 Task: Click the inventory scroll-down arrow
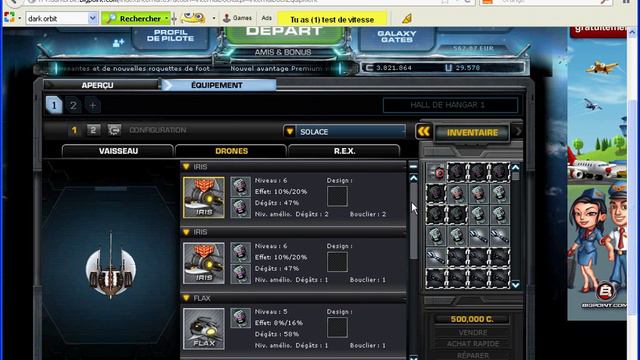tap(516, 284)
